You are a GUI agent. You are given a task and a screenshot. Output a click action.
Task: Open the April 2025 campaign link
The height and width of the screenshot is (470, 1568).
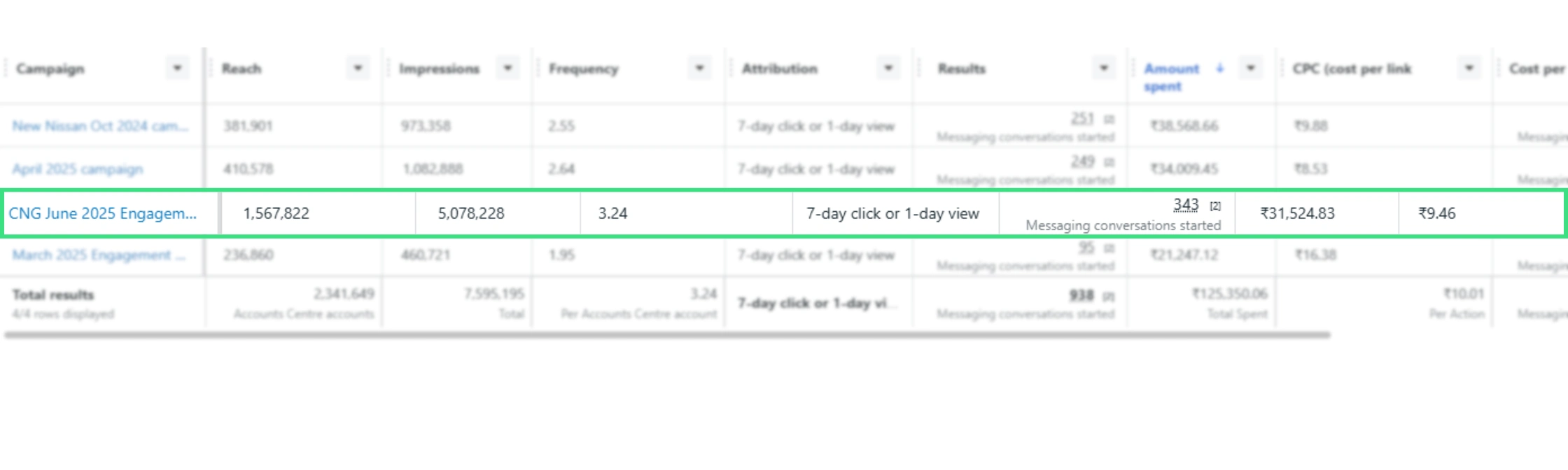click(x=78, y=169)
